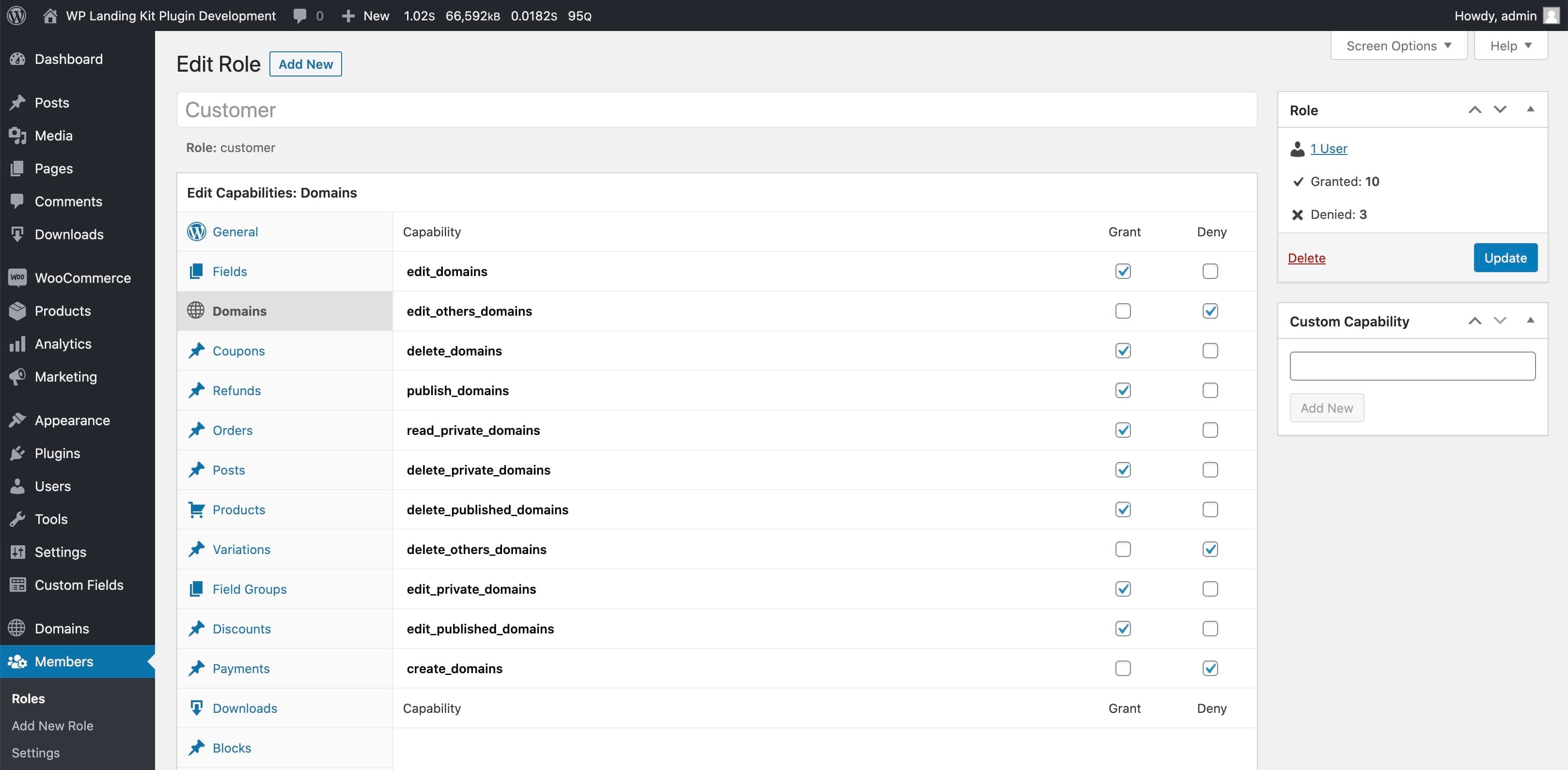Open the 1 User link
1568x770 pixels.
point(1328,148)
